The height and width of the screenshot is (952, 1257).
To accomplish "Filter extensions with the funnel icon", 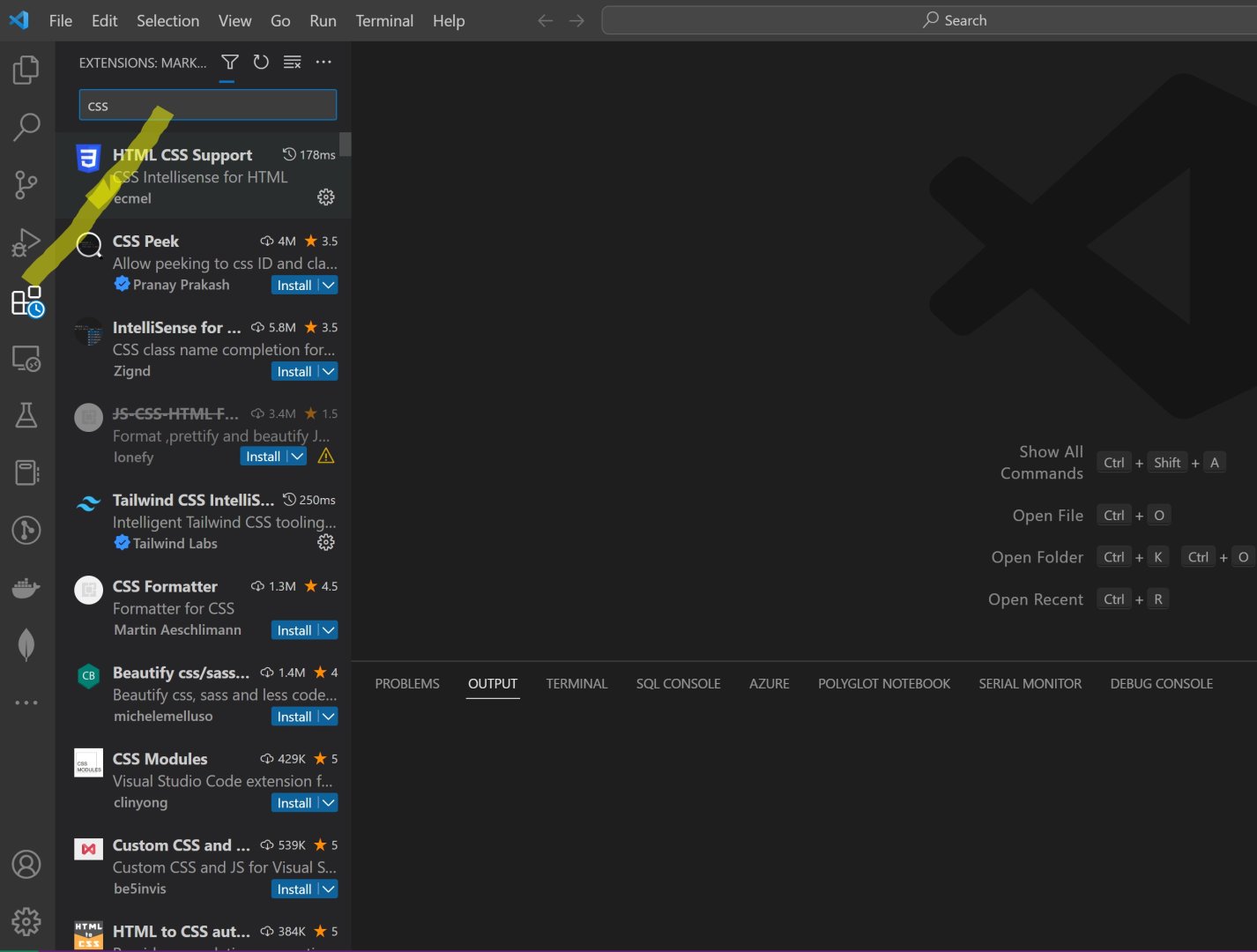I will (x=229, y=62).
